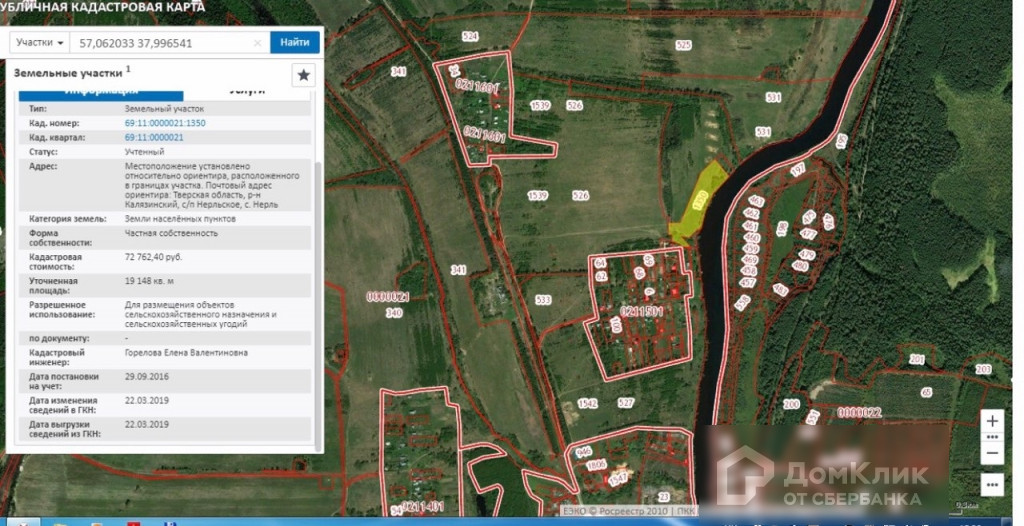Click the Земельные участки results heading
The width and height of the screenshot is (1024, 526).
[x=67, y=73]
